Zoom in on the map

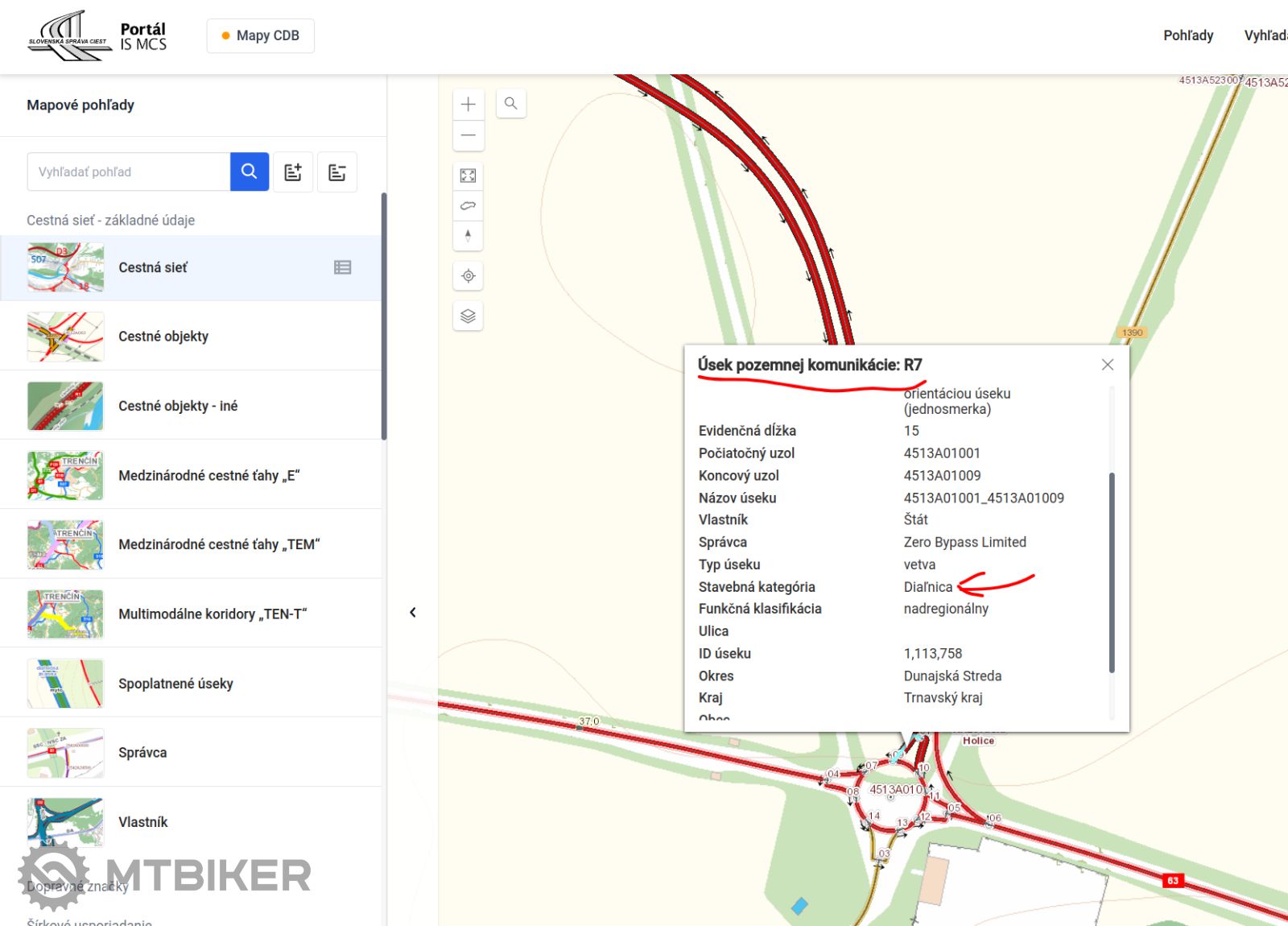(469, 105)
